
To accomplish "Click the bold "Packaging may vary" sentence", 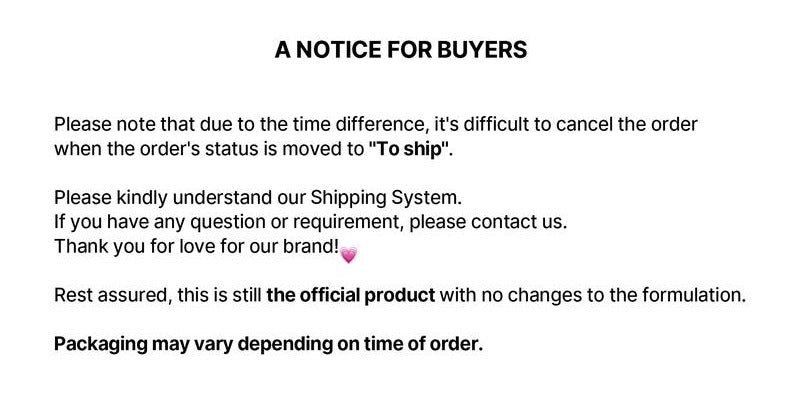I will click(268, 344).
